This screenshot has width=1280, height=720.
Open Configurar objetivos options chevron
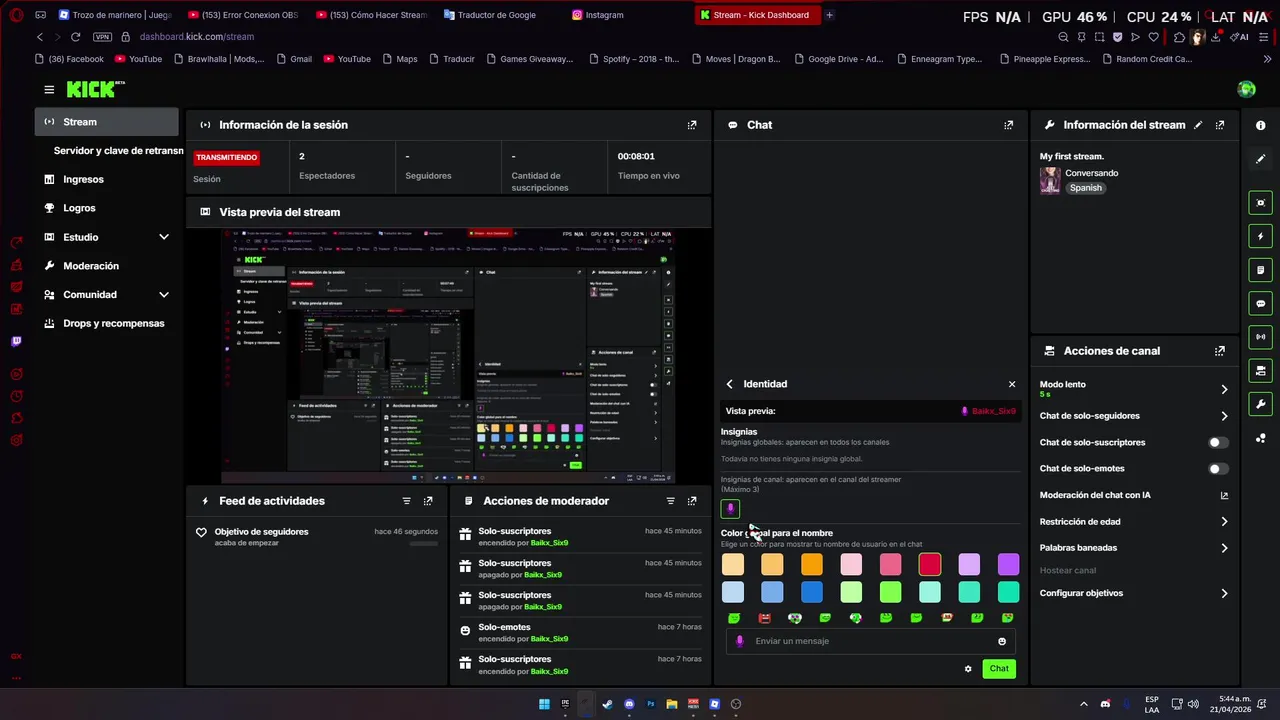[1224, 594]
